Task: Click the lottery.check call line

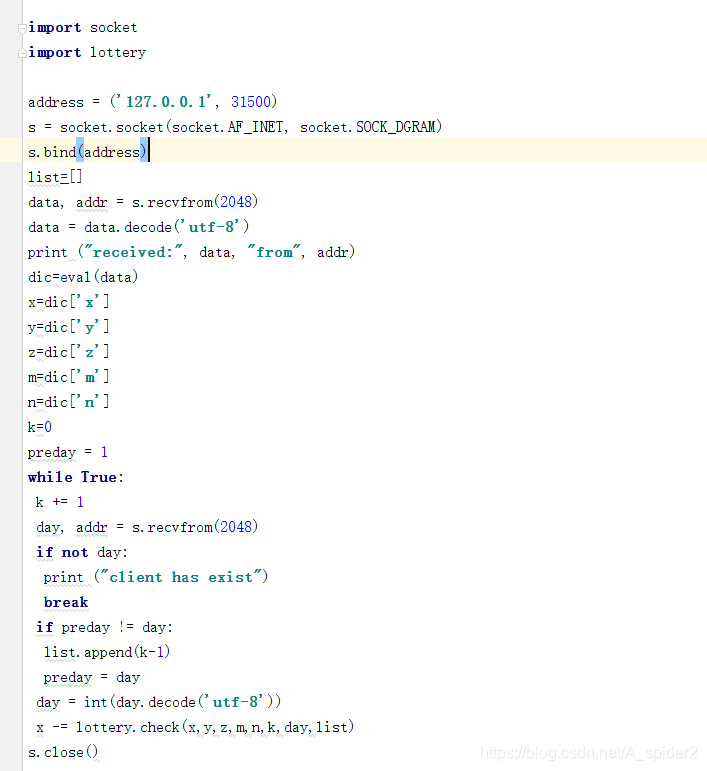Action: pyautogui.click(x=195, y=727)
